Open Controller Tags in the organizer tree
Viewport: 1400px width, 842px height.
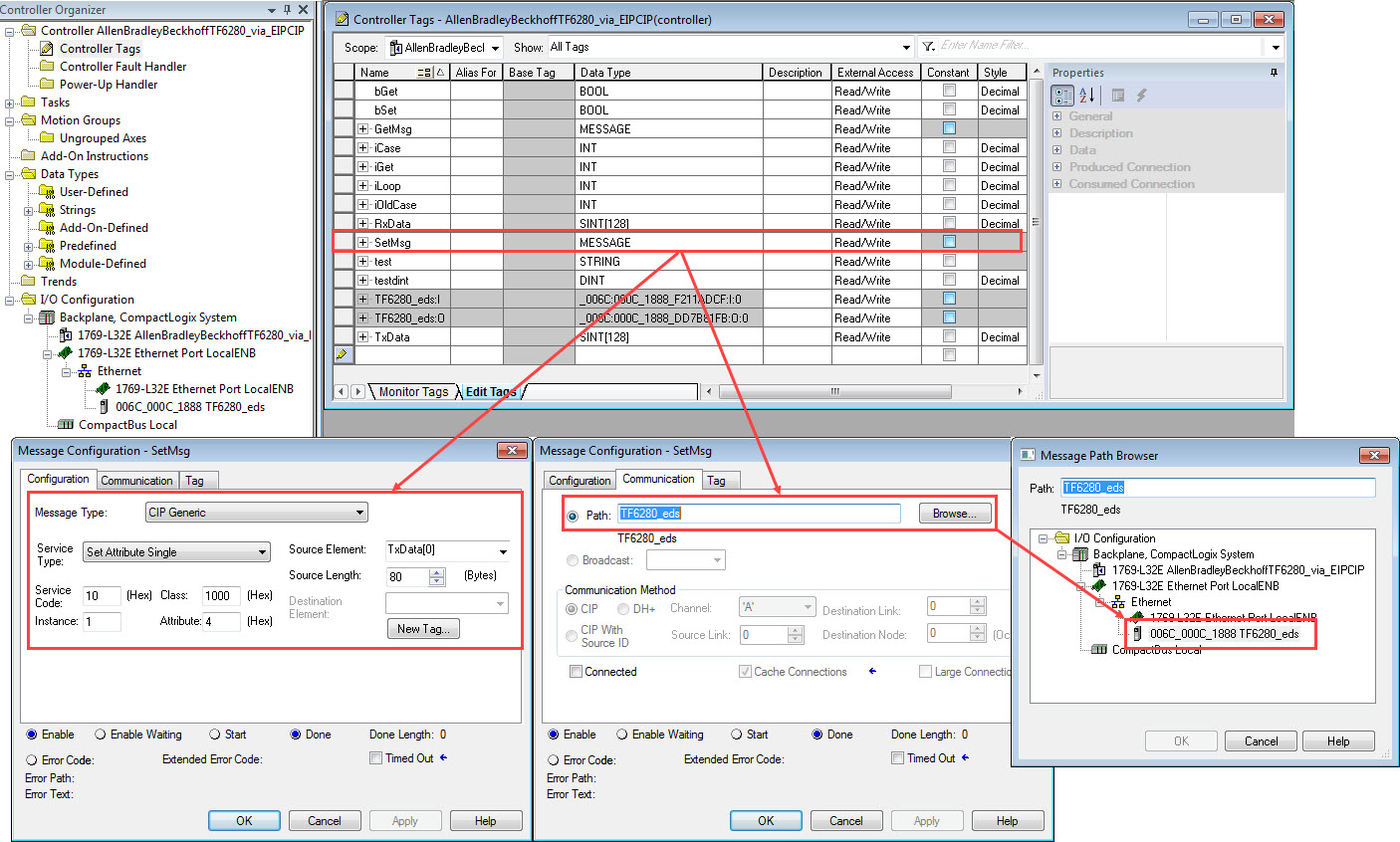[x=100, y=48]
